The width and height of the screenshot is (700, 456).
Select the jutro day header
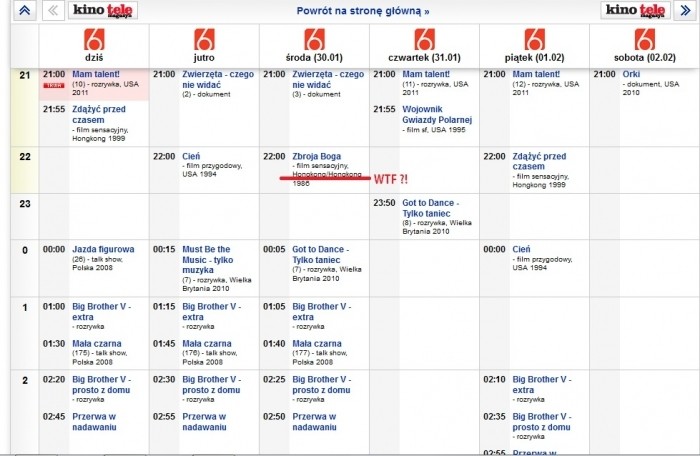pos(203,59)
